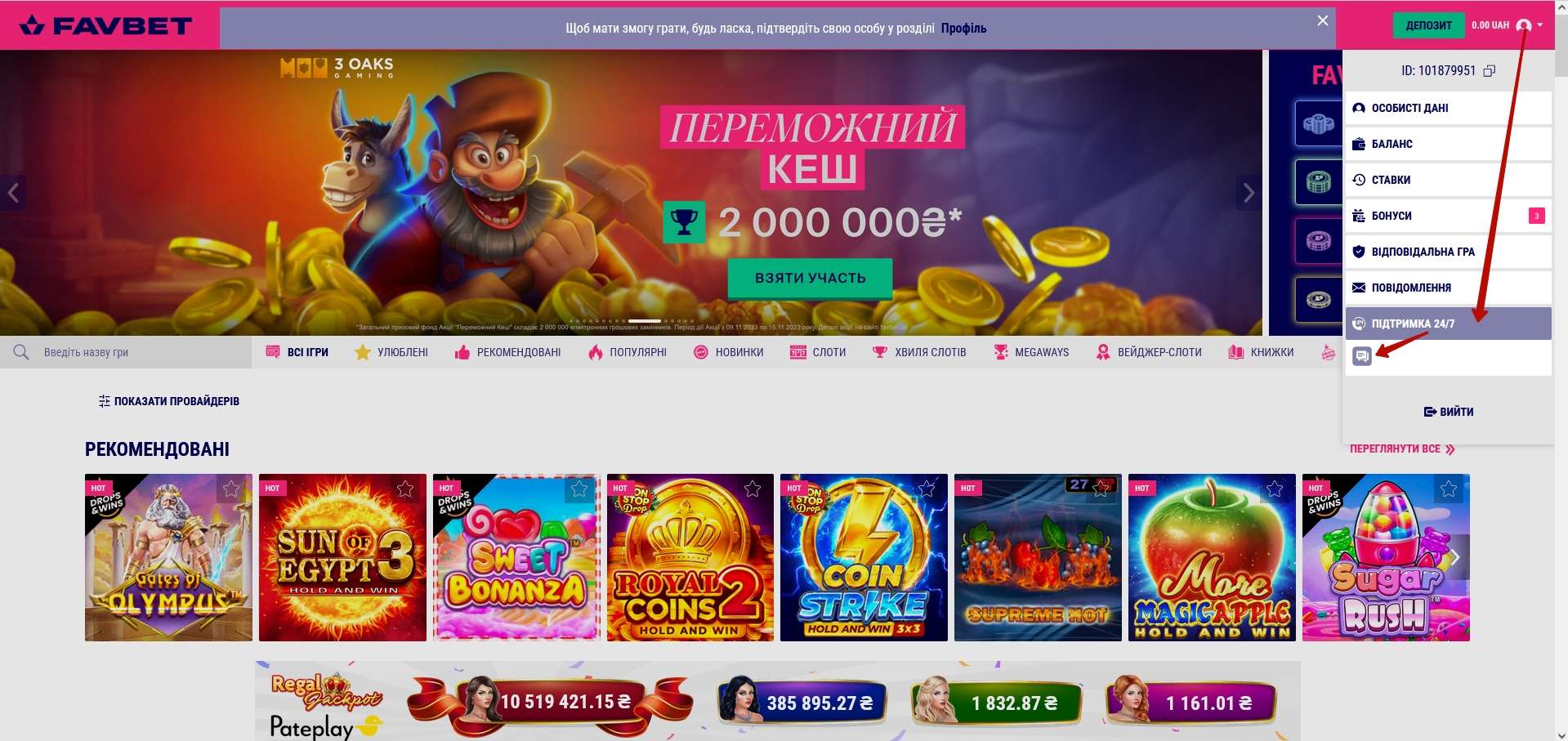Favorite Gates of Olympus with star icon

click(x=231, y=489)
